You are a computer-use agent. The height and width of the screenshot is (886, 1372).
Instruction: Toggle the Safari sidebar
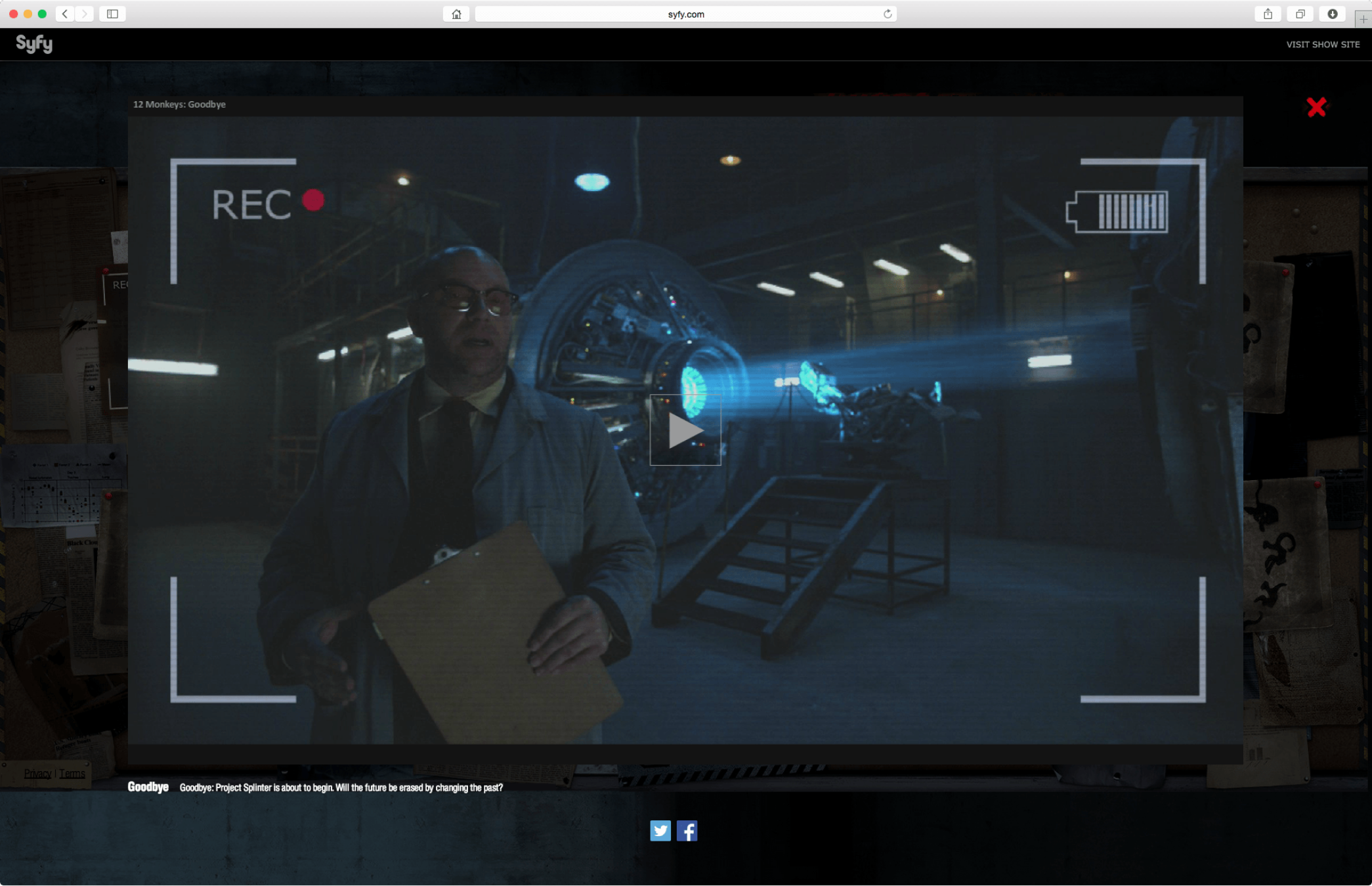coord(112,14)
